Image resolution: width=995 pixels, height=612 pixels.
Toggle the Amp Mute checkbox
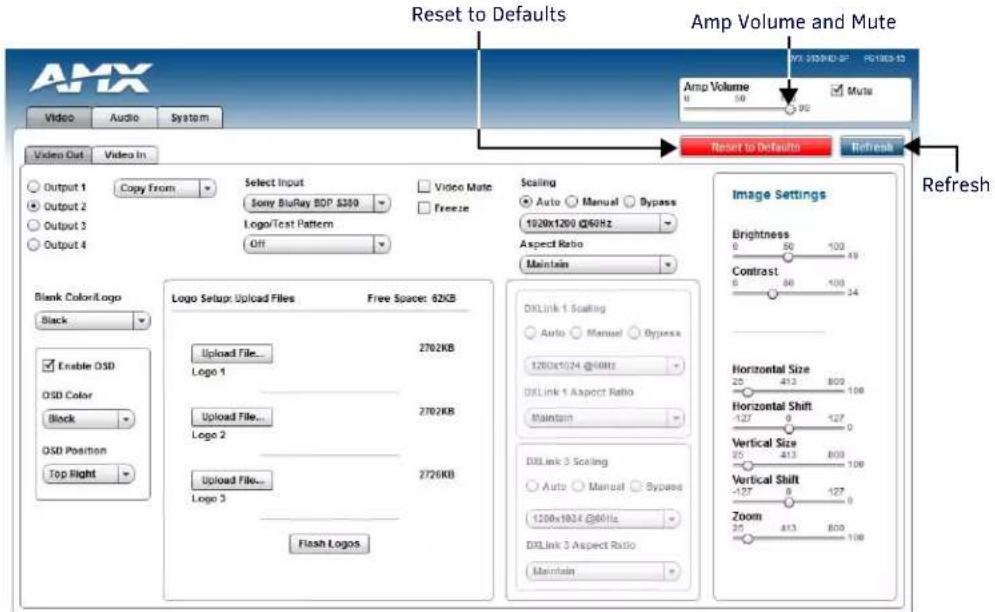tap(837, 90)
